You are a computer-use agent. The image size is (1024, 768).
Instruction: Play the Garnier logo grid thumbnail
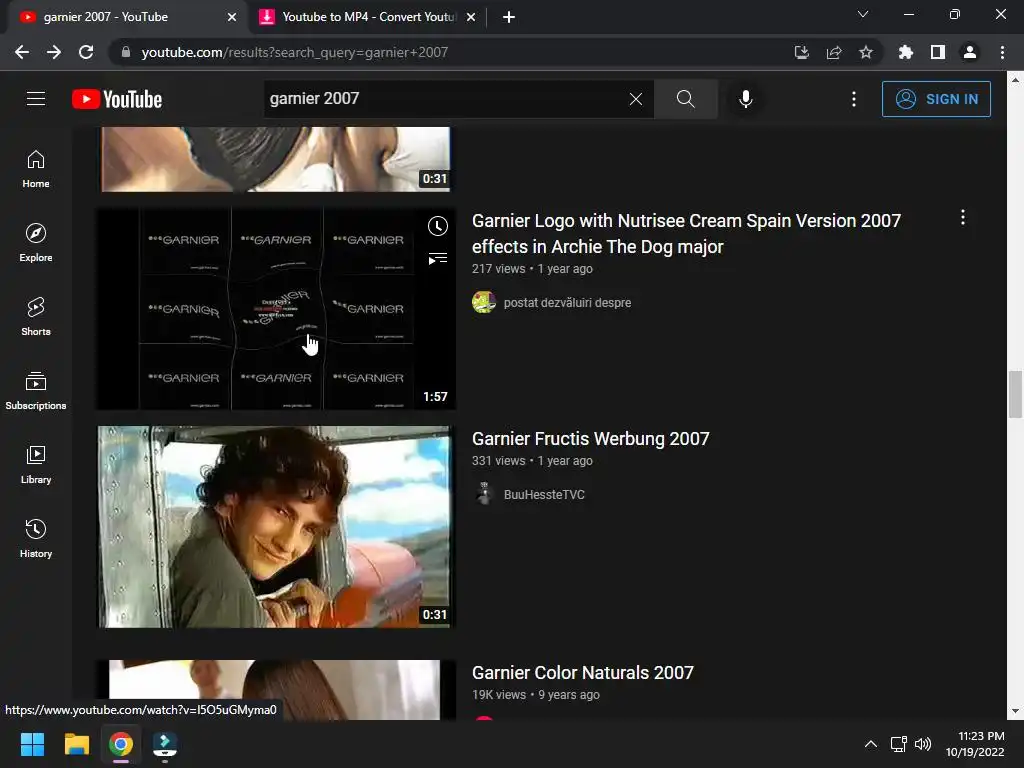tap(276, 309)
